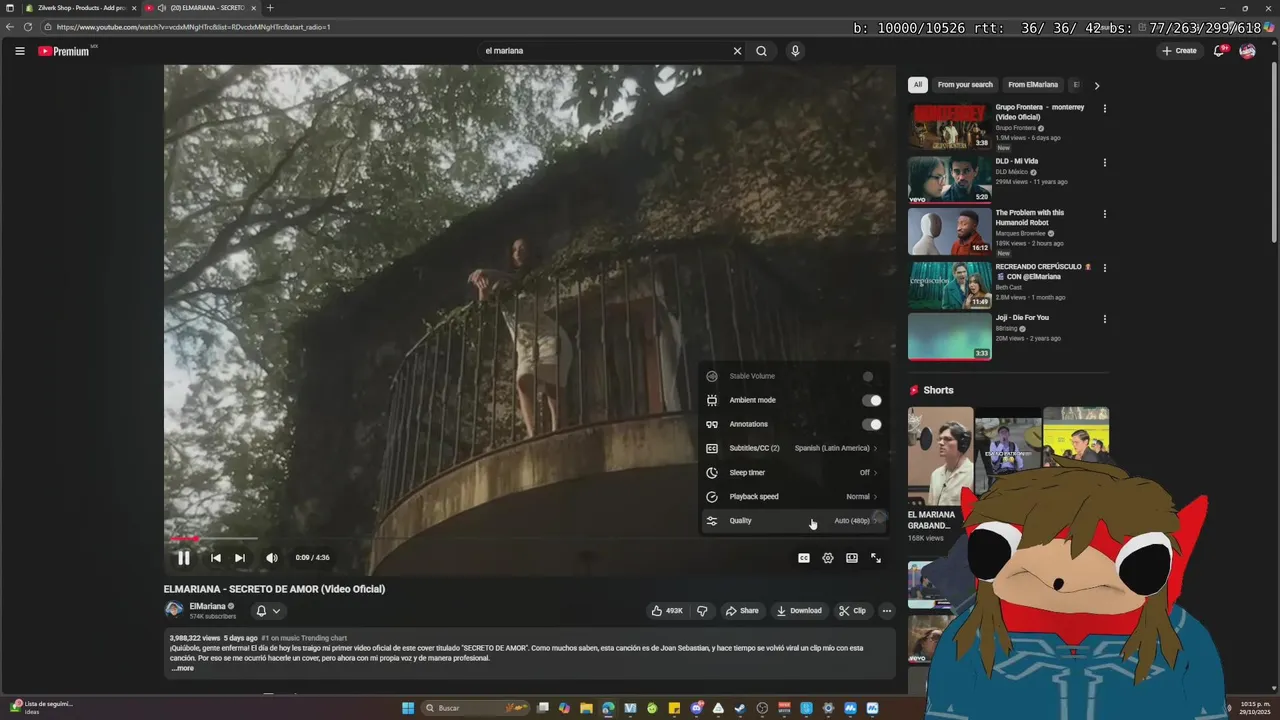
Task: Select the All filter chip
Action: pos(918,85)
